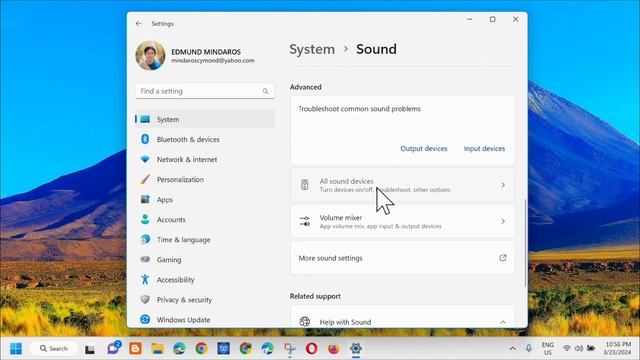Open the Edmund Mindaros profile picture
Screen dimensions: 640x360
click(150, 56)
